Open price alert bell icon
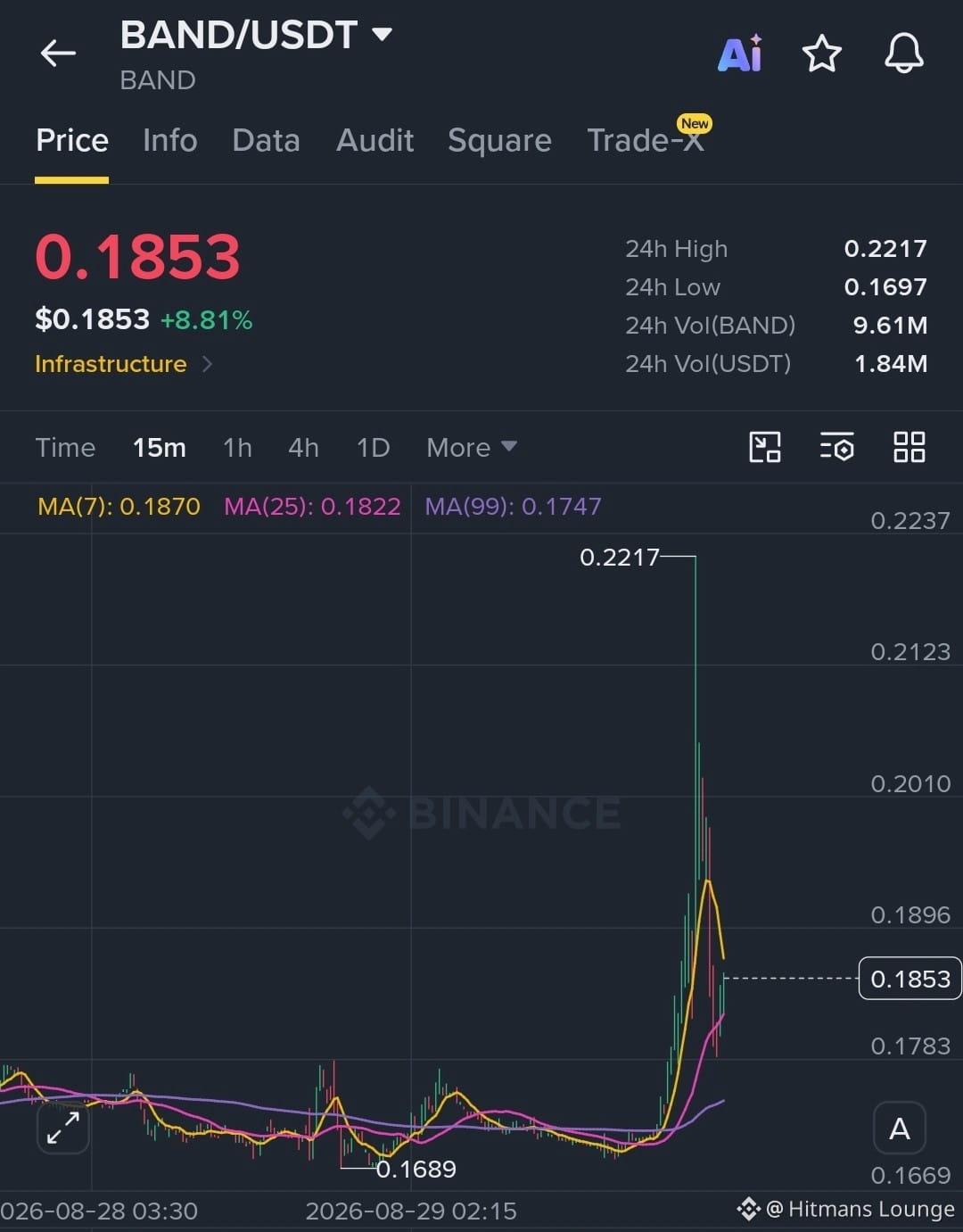Image resolution: width=963 pixels, height=1232 pixels. click(x=903, y=54)
